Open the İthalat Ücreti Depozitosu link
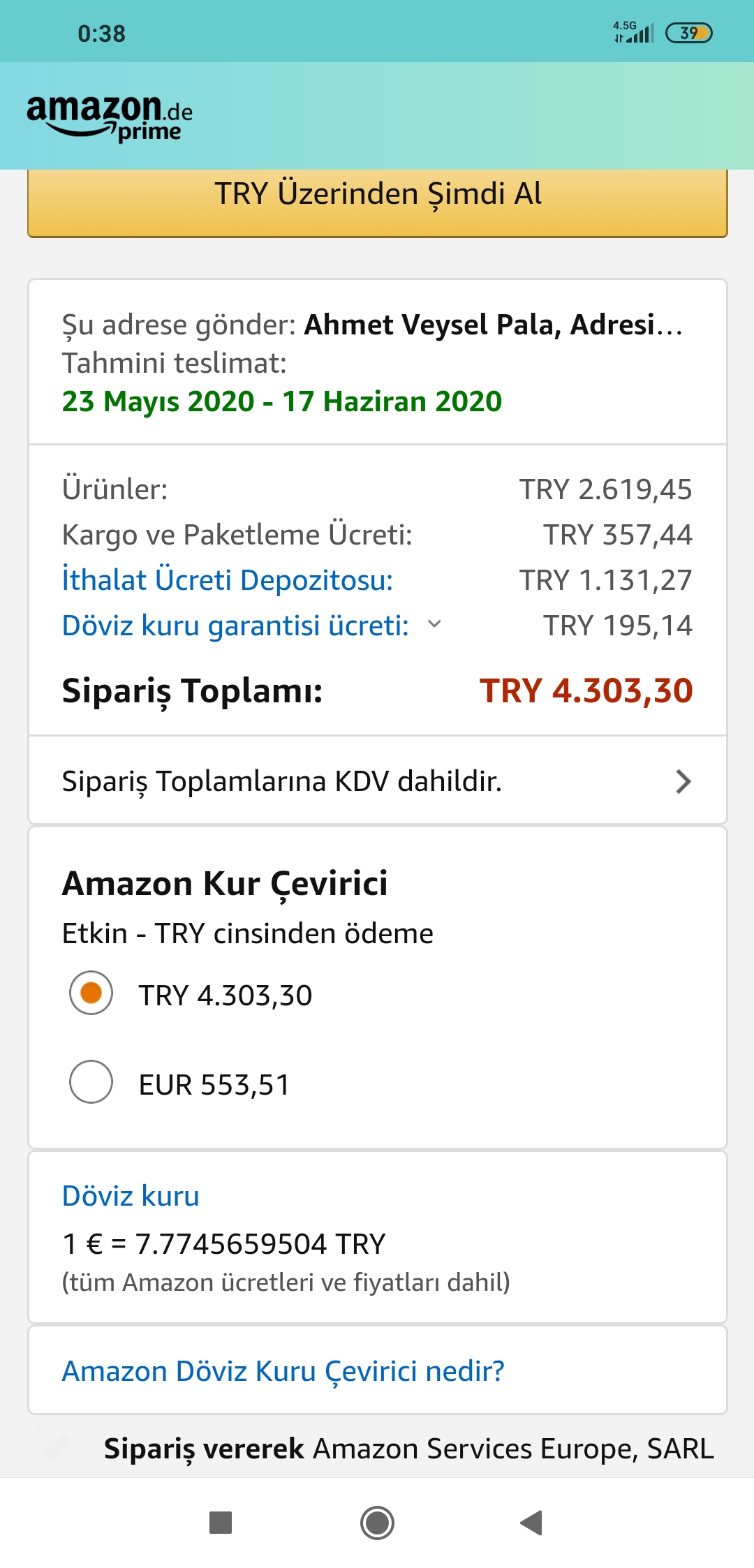Viewport: 754px width, 1568px height. pyautogui.click(x=228, y=580)
